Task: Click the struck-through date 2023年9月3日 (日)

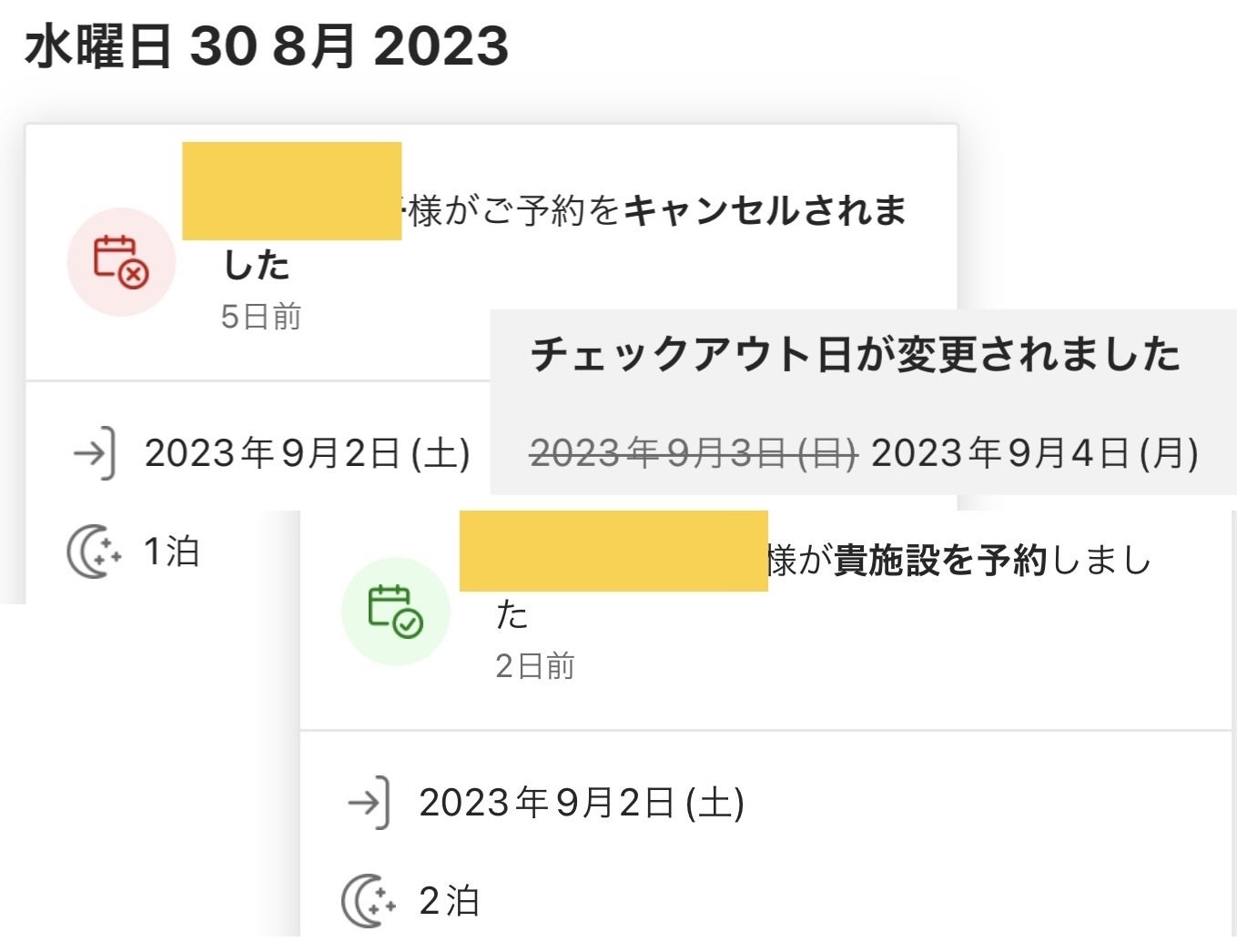Action: click(693, 452)
